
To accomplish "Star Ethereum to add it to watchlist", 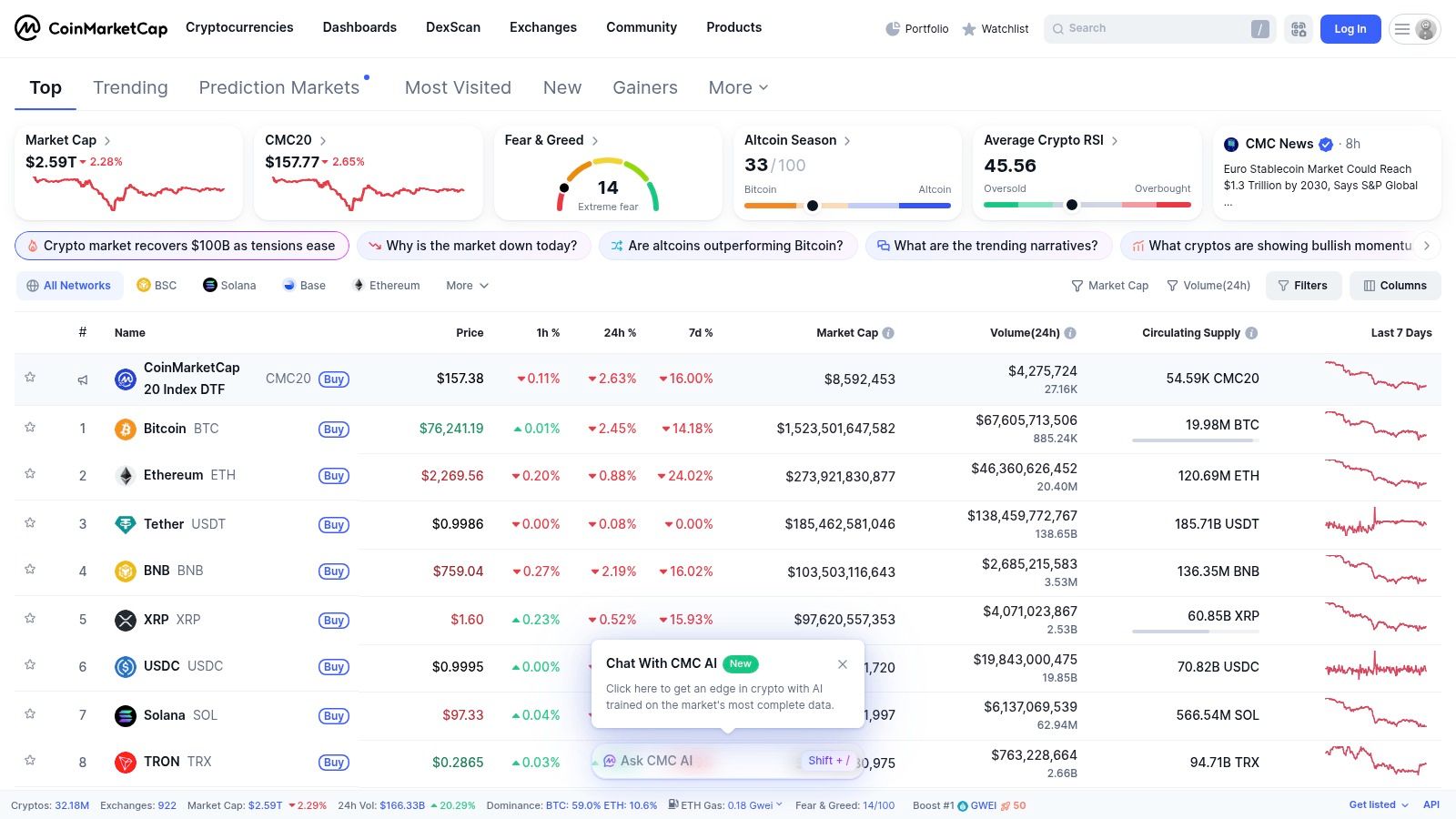I will [x=30, y=475].
